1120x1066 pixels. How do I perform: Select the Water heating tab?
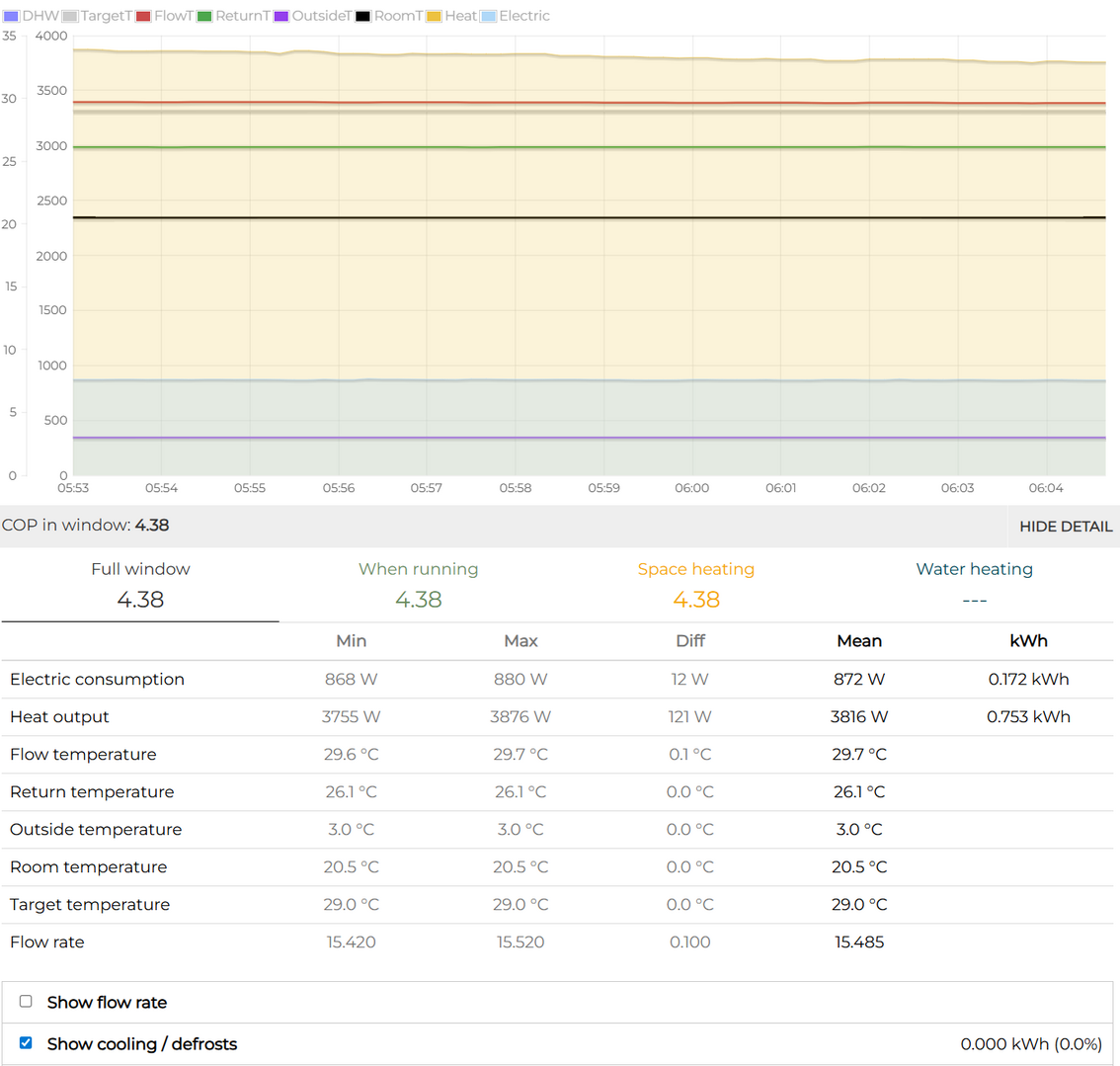click(x=974, y=584)
